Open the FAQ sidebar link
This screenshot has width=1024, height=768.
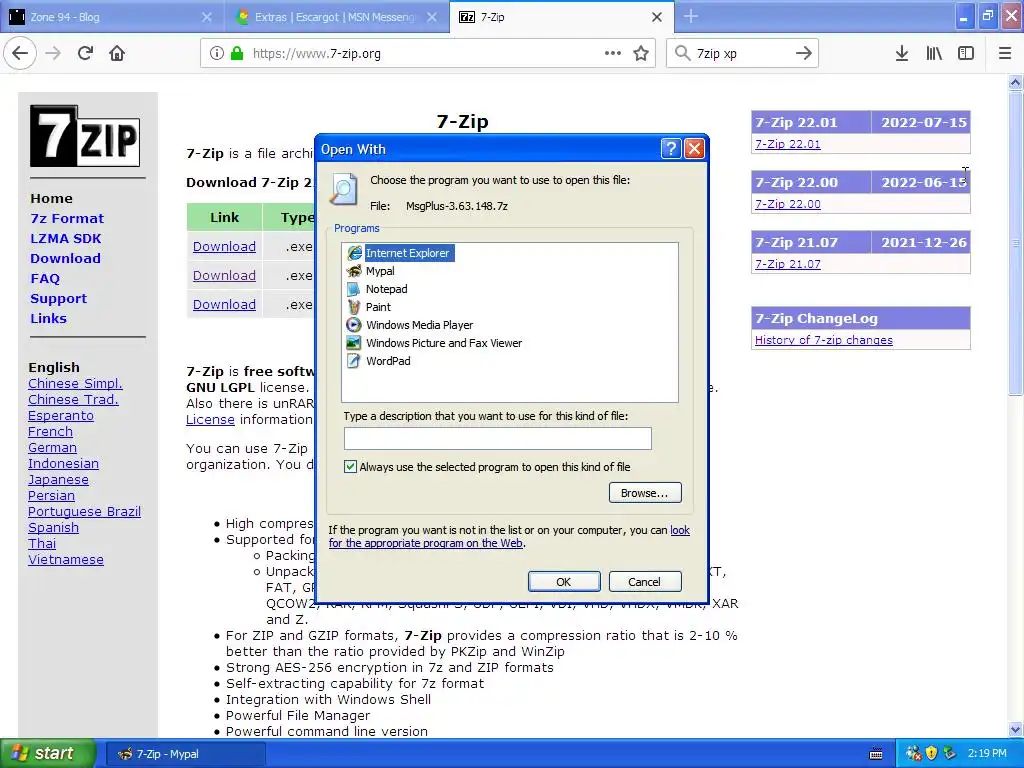45,279
